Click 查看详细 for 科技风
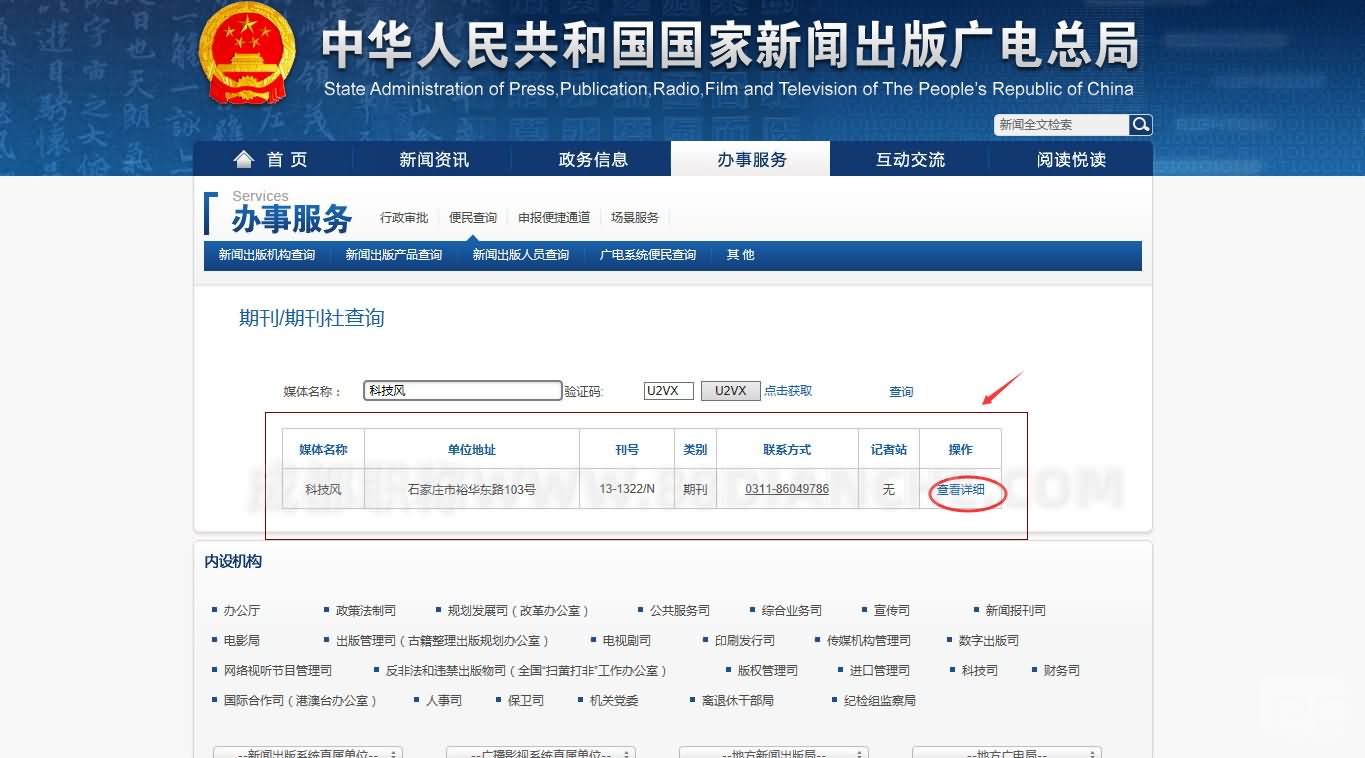 point(960,490)
